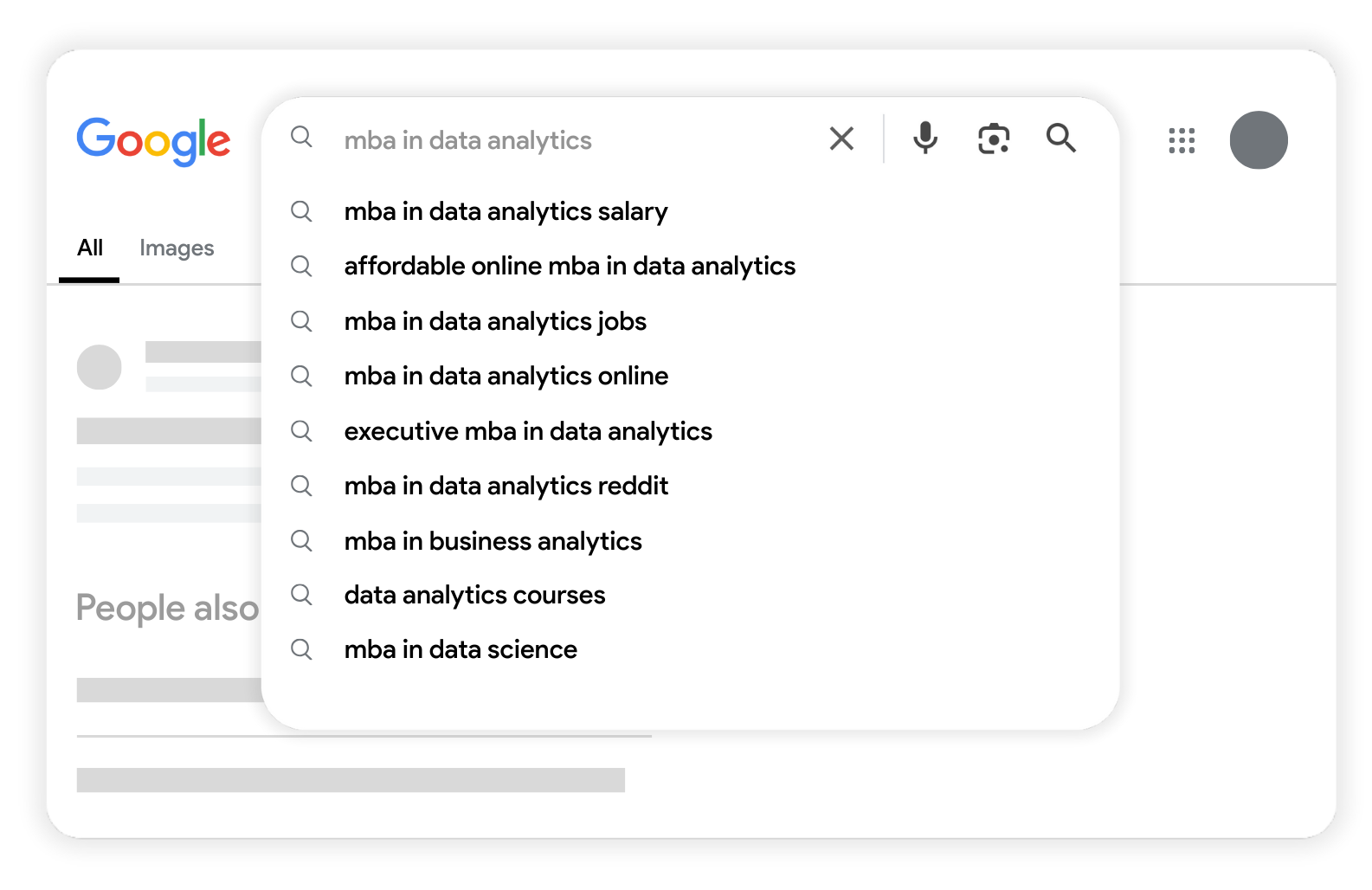Screen dimensions: 1372x890
Task: Start voice search with the microphone icon
Action: tap(925, 139)
